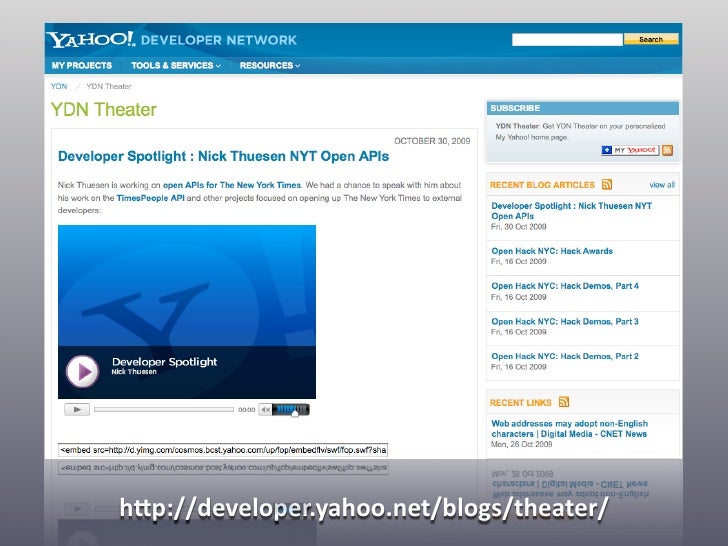The width and height of the screenshot is (728, 546).
Task: Click the Mon, 26 Oct 2009 date text
Action: click(x=521, y=444)
